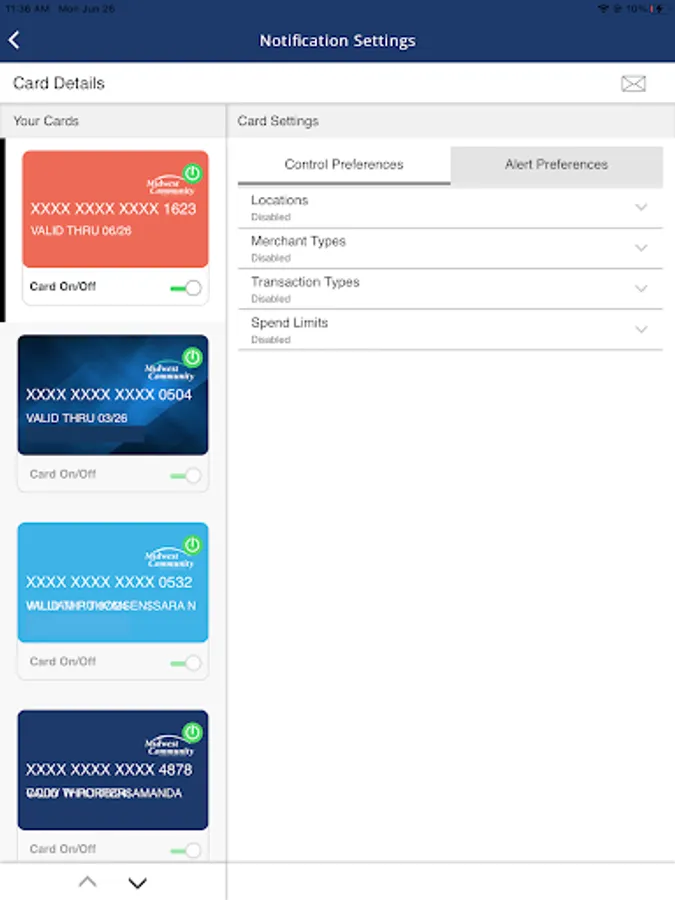
Task: Tap green power icon on card 4878
Action: coord(192,732)
